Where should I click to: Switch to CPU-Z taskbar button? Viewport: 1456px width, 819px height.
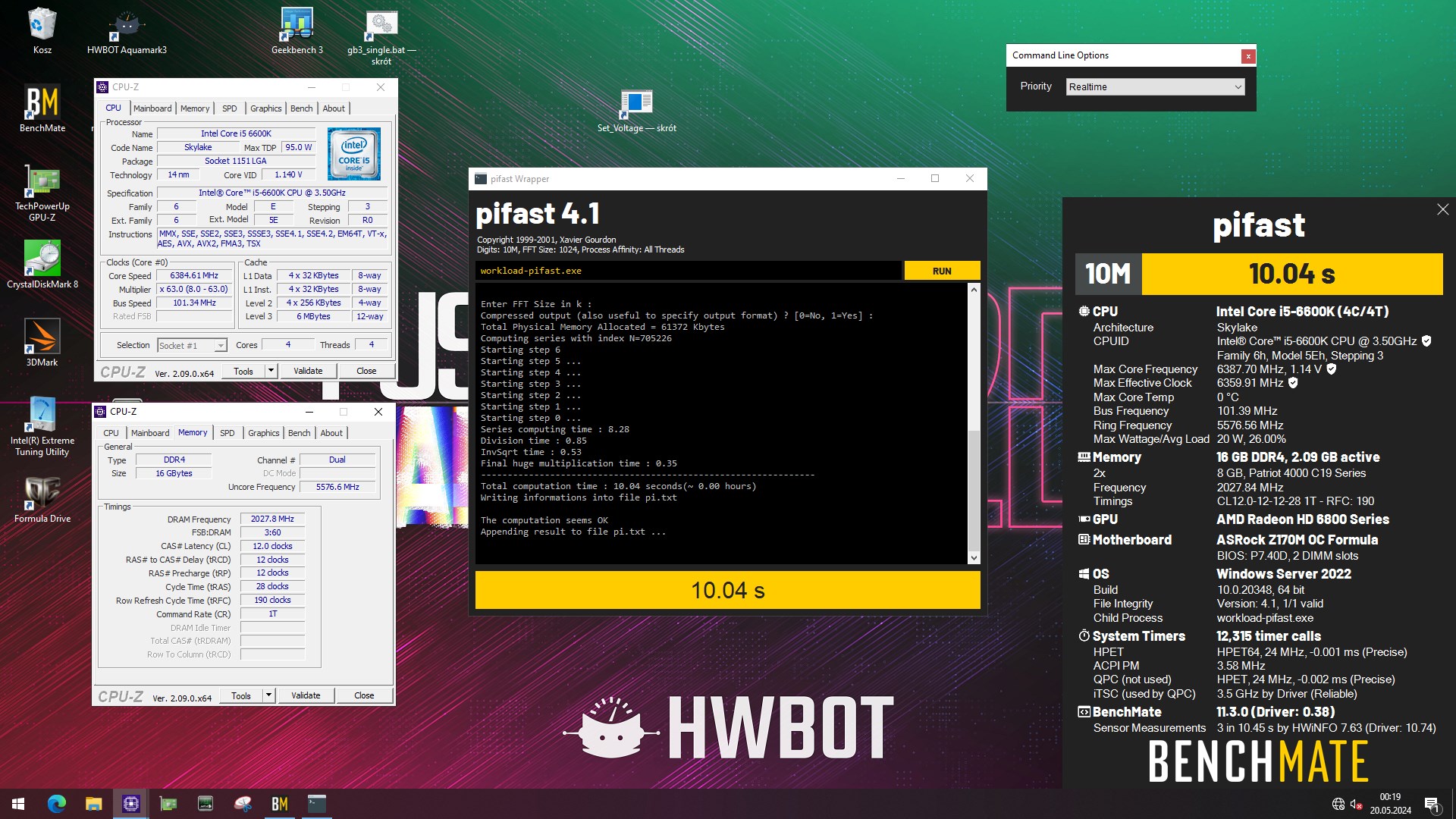130,804
